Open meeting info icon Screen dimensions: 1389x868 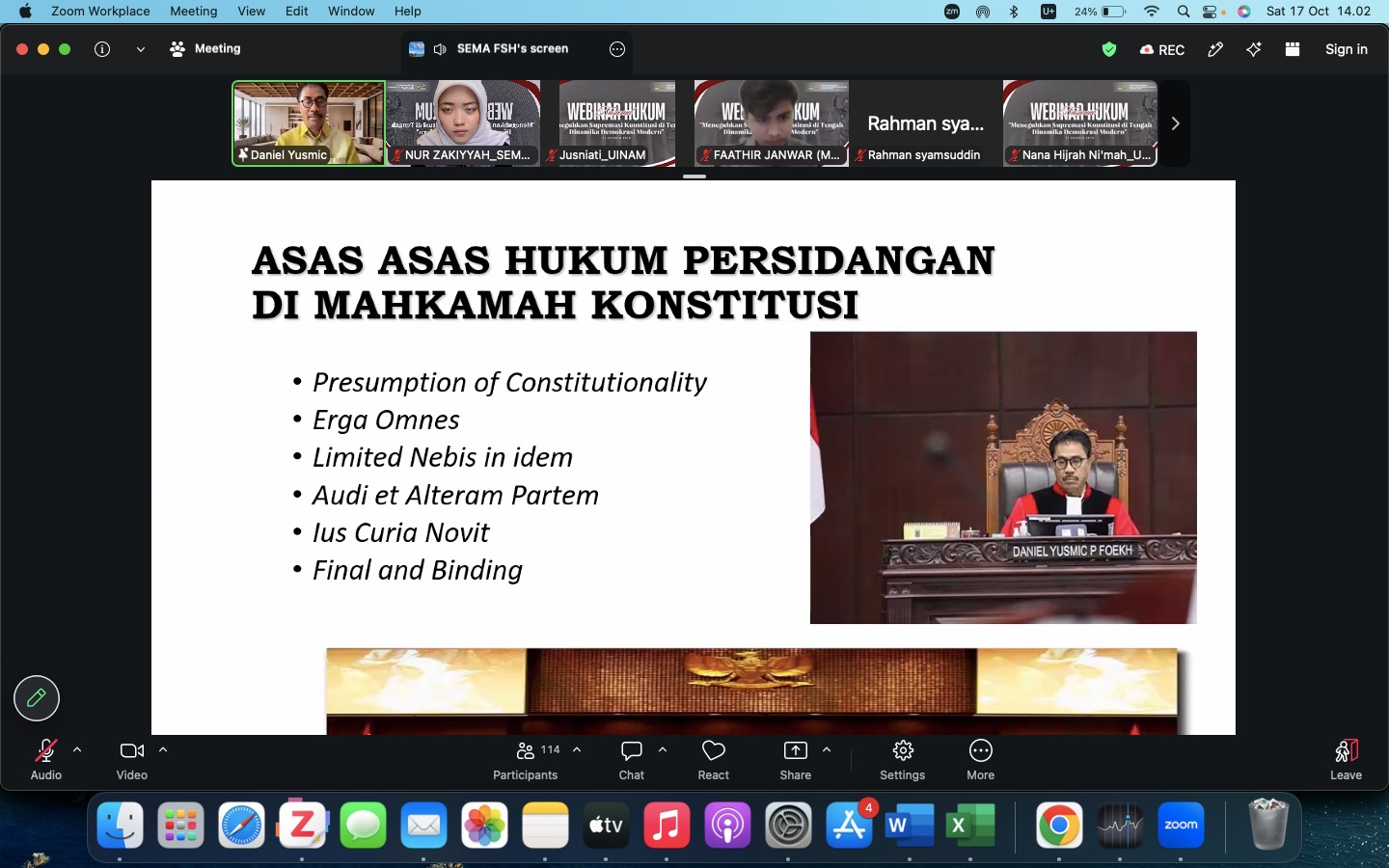point(102,49)
